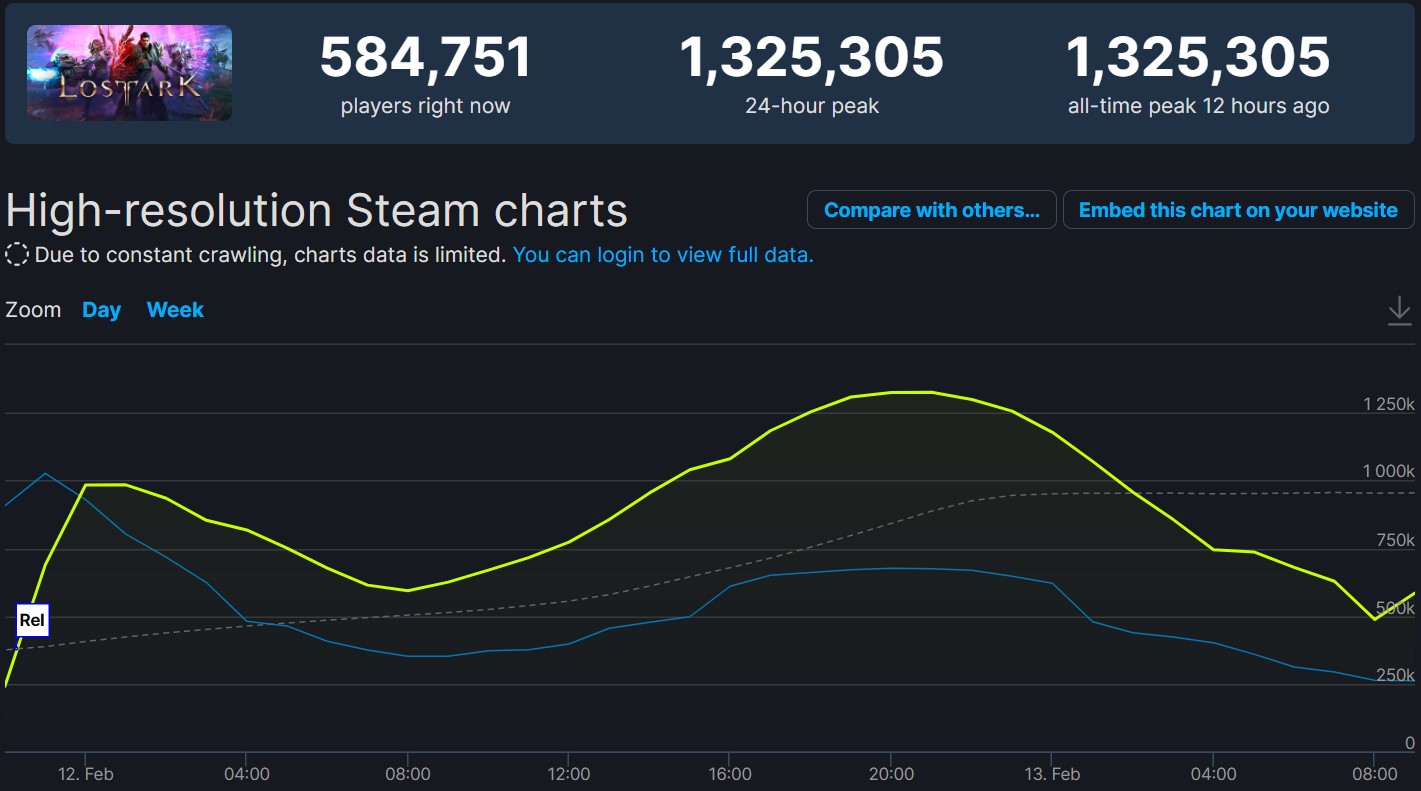Set chart zoom to Day
The image size is (1421, 791).
coord(101,310)
